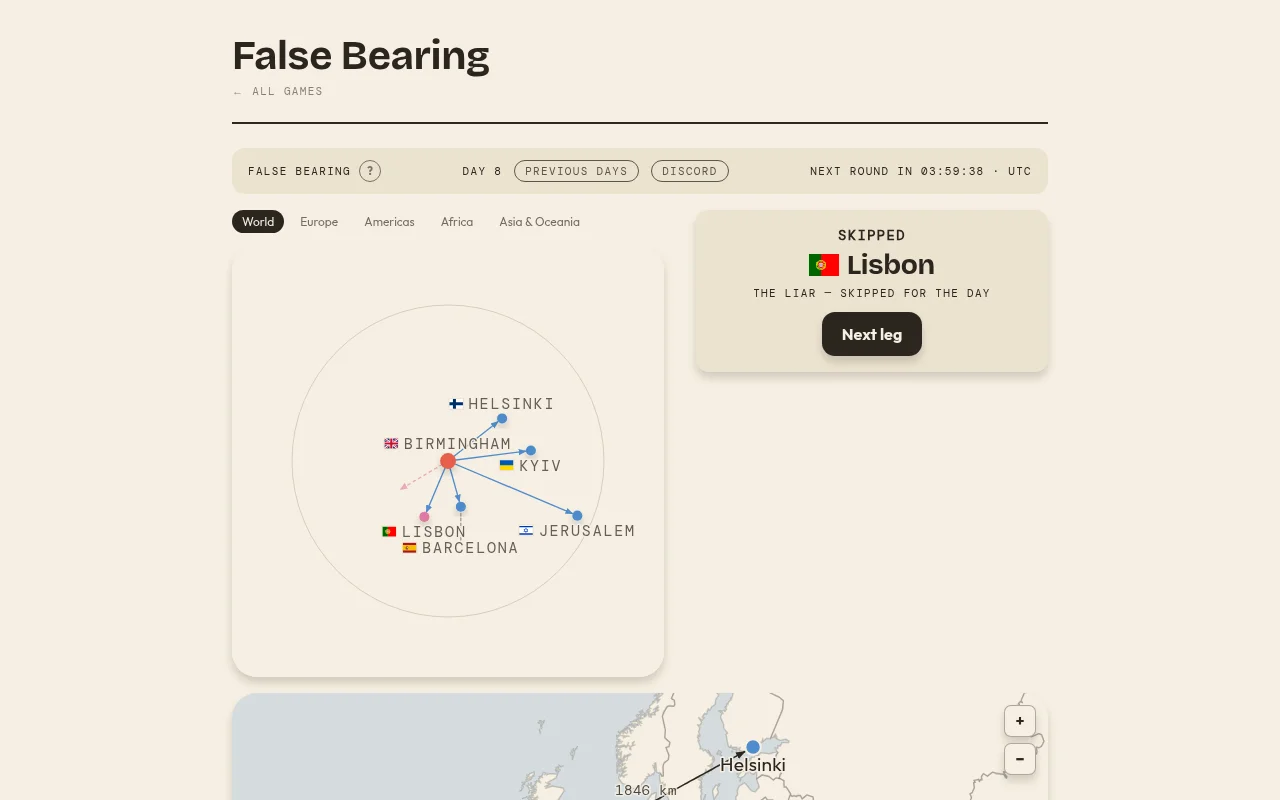Click the Portugal flag next to Lisbon label in radar

(x=389, y=531)
